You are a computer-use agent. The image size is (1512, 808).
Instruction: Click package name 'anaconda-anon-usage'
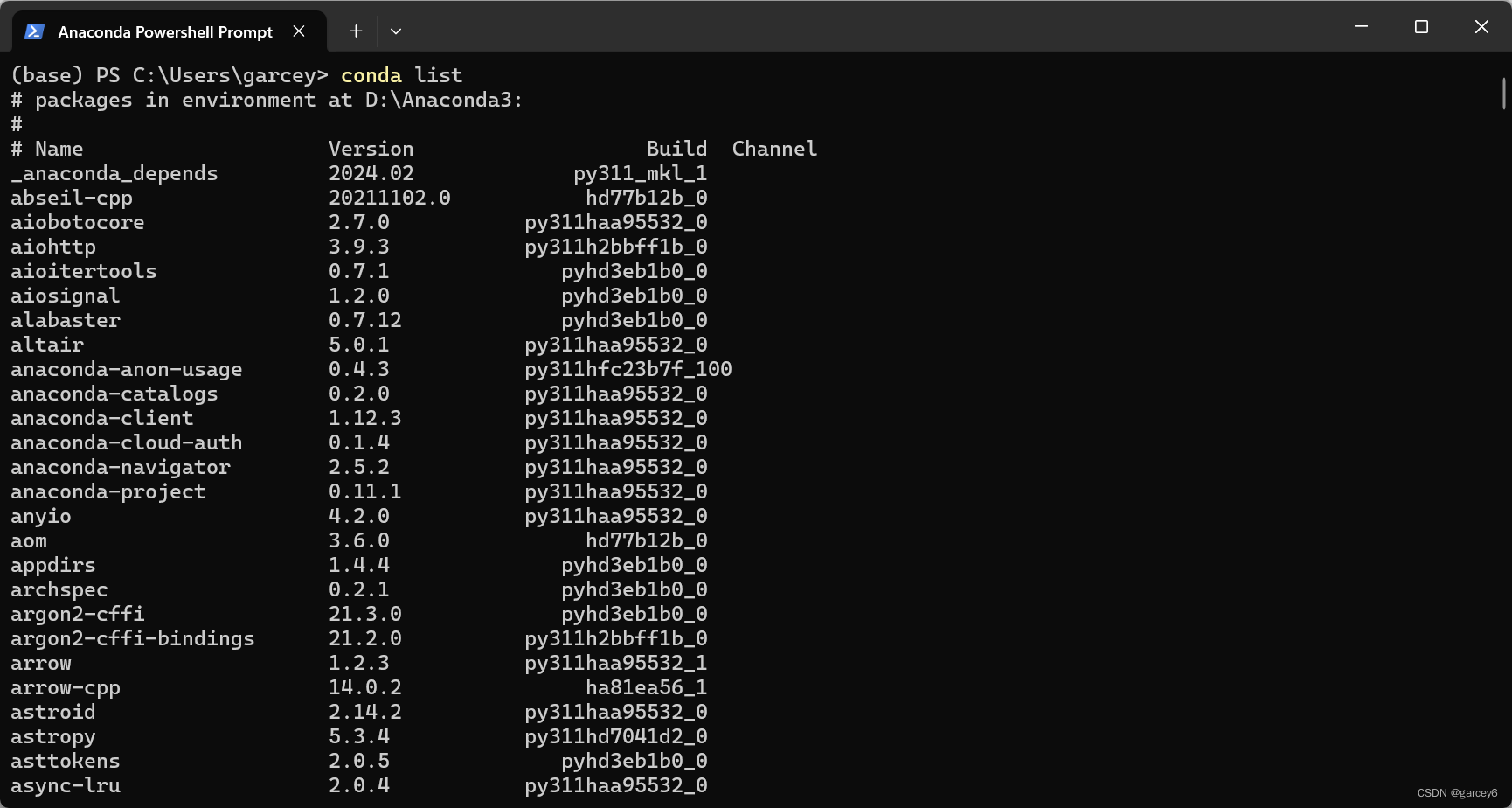[126, 369]
